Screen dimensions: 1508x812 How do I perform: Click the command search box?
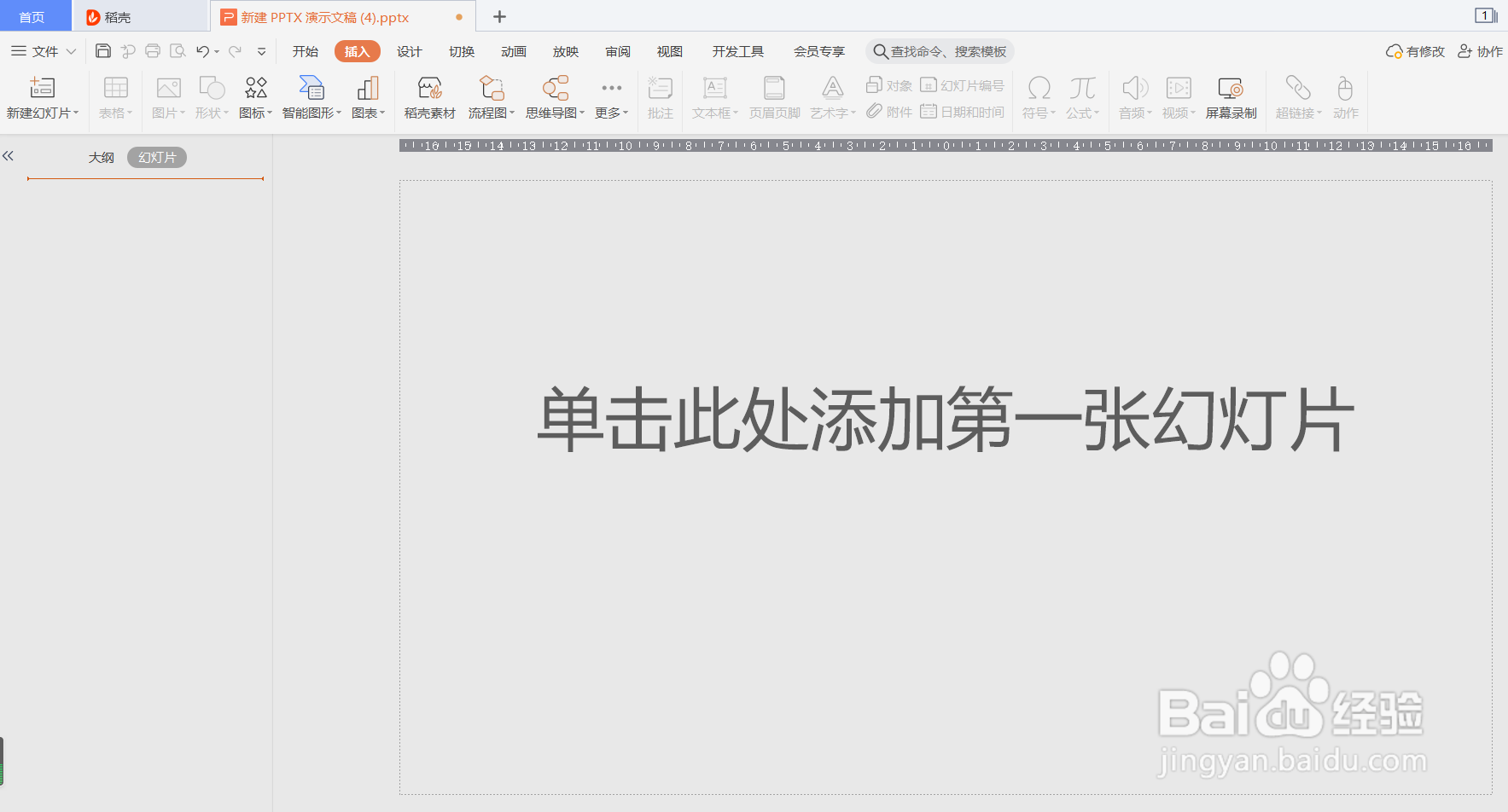[940, 51]
